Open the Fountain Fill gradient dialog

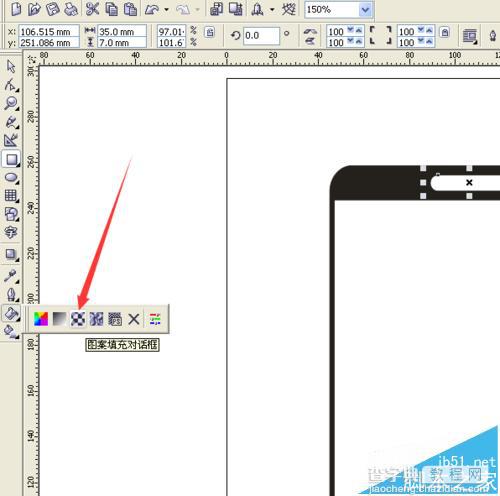coord(59,319)
